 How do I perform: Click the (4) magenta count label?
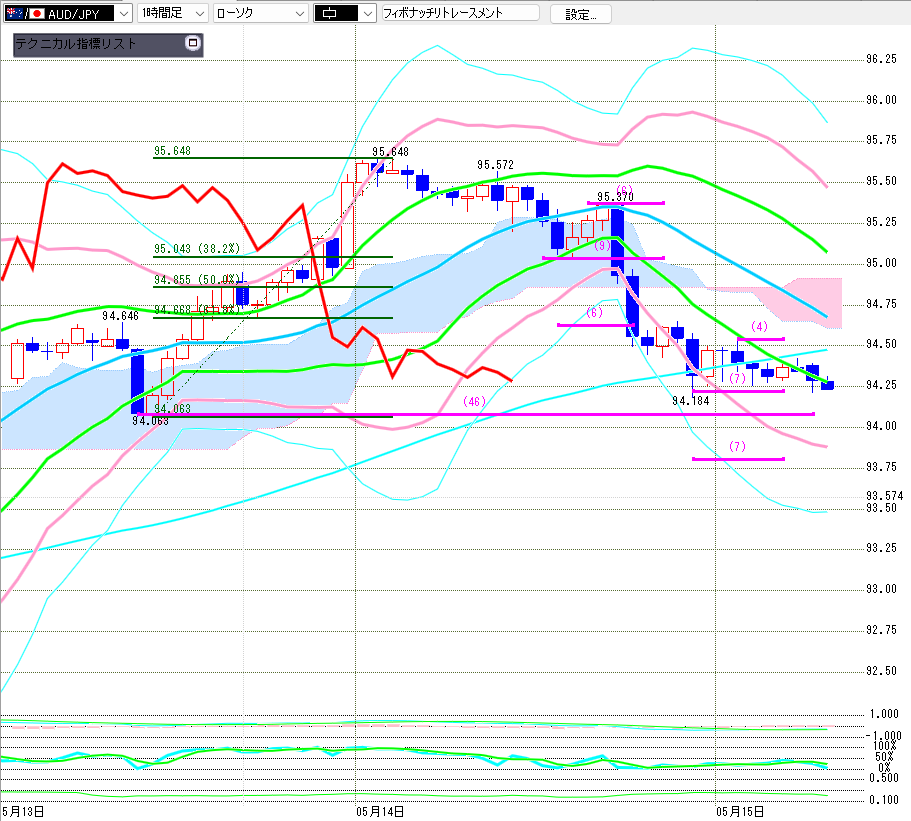click(759, 327)
